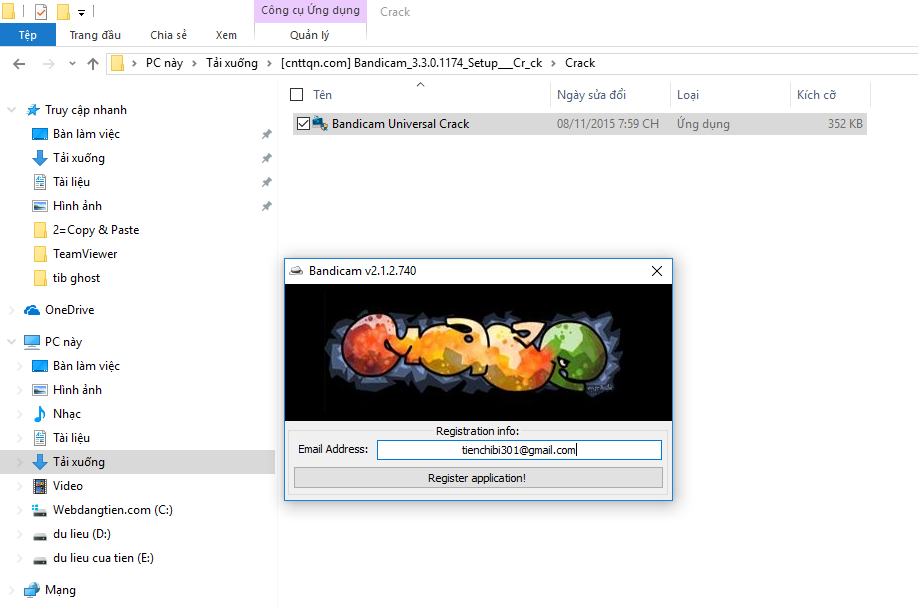This screenshot has width=918, height=609.
Task: Open the recent locations dropdown
Action: point(72,63)
